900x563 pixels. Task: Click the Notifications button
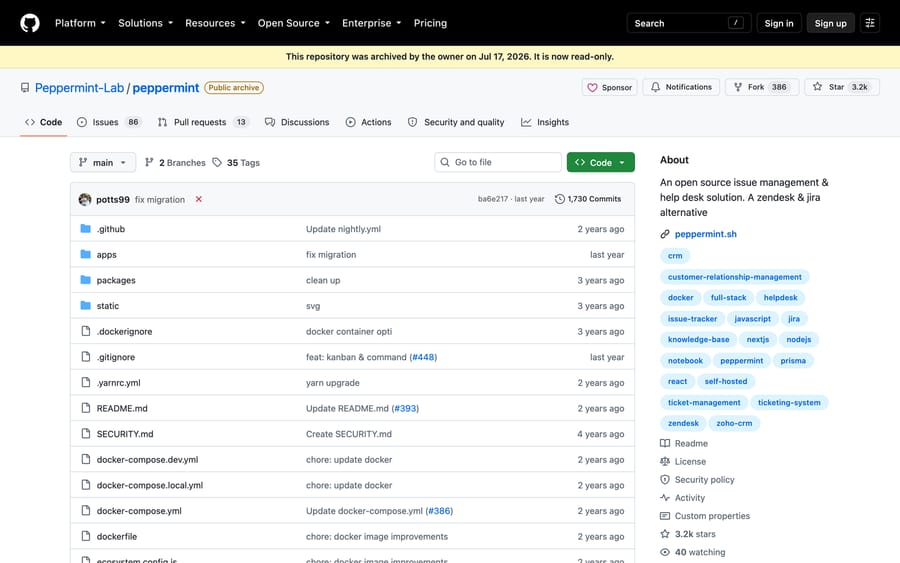681,87
